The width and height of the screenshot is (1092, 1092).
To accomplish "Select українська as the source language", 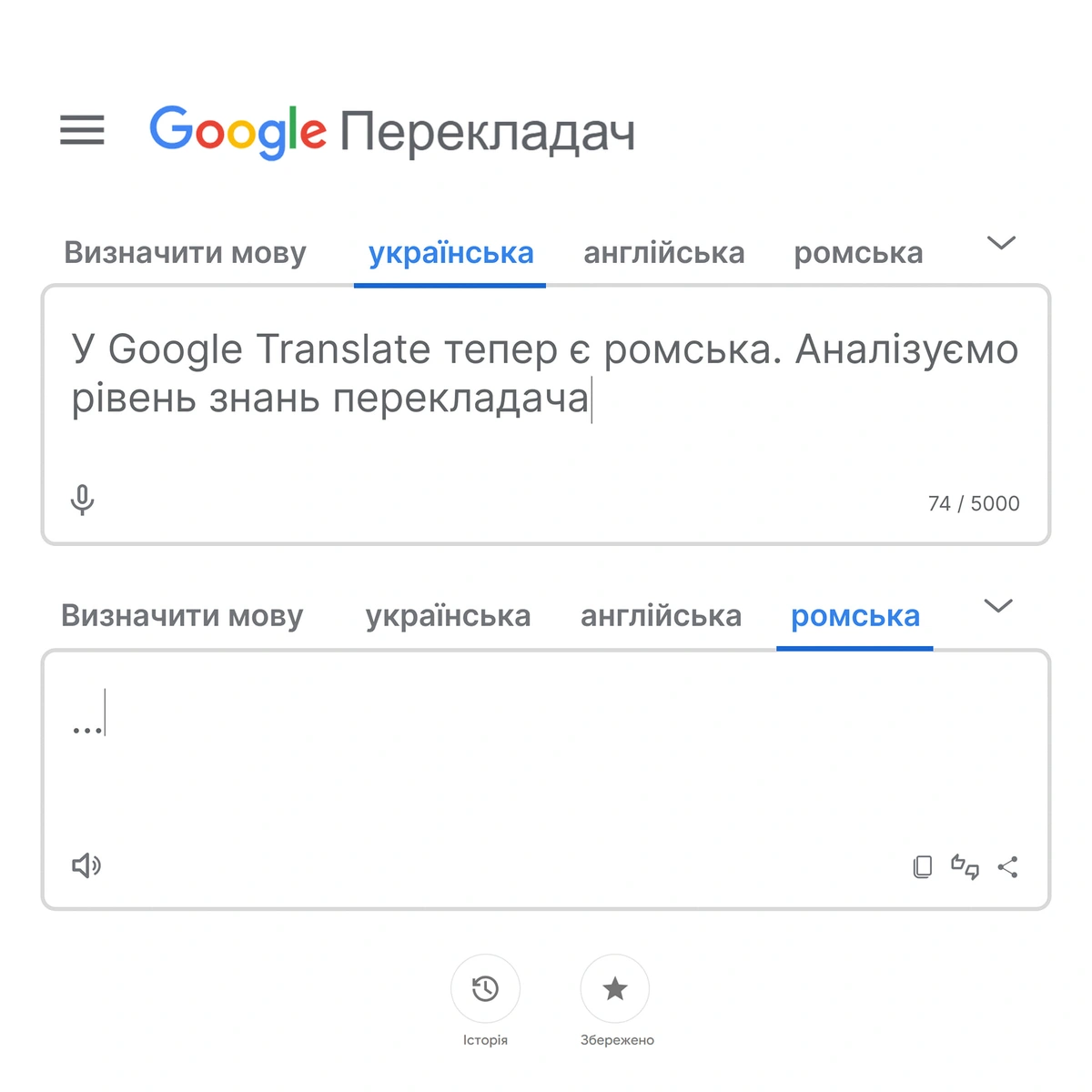I will click(x=450, y=253).
